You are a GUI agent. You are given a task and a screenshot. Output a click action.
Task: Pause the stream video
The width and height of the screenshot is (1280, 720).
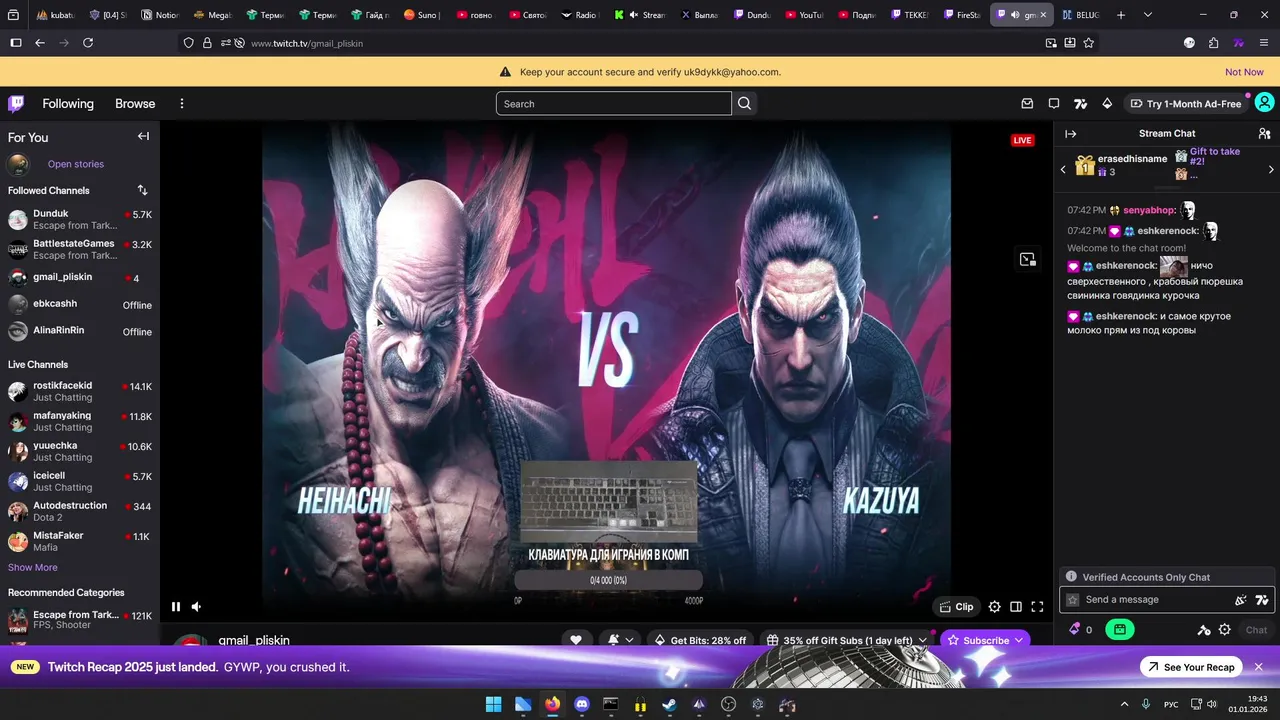coord(176,606)
